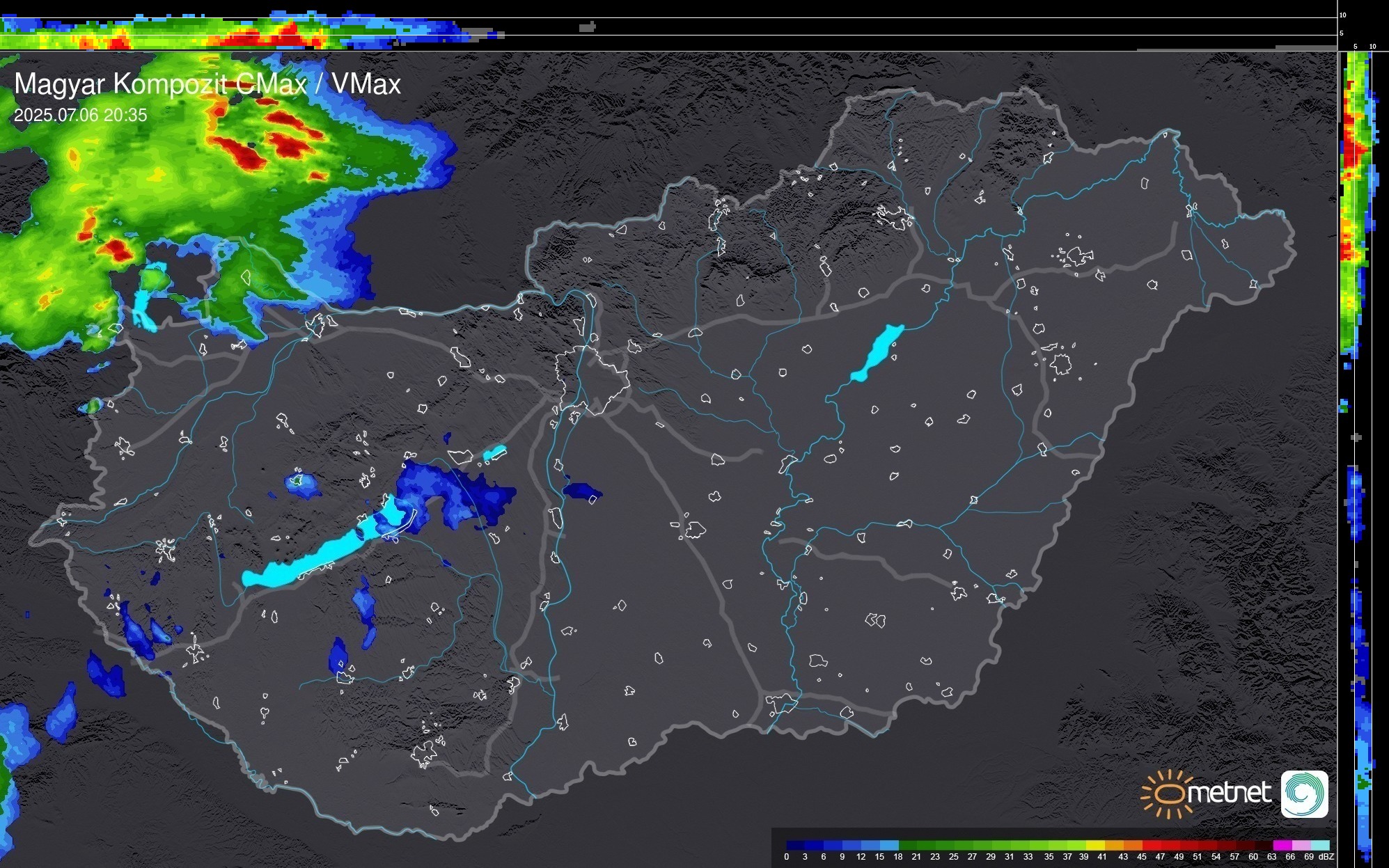Select the first red 45 dBZ legend swatch
The image size is (1389, 868).
(1150, 846)
